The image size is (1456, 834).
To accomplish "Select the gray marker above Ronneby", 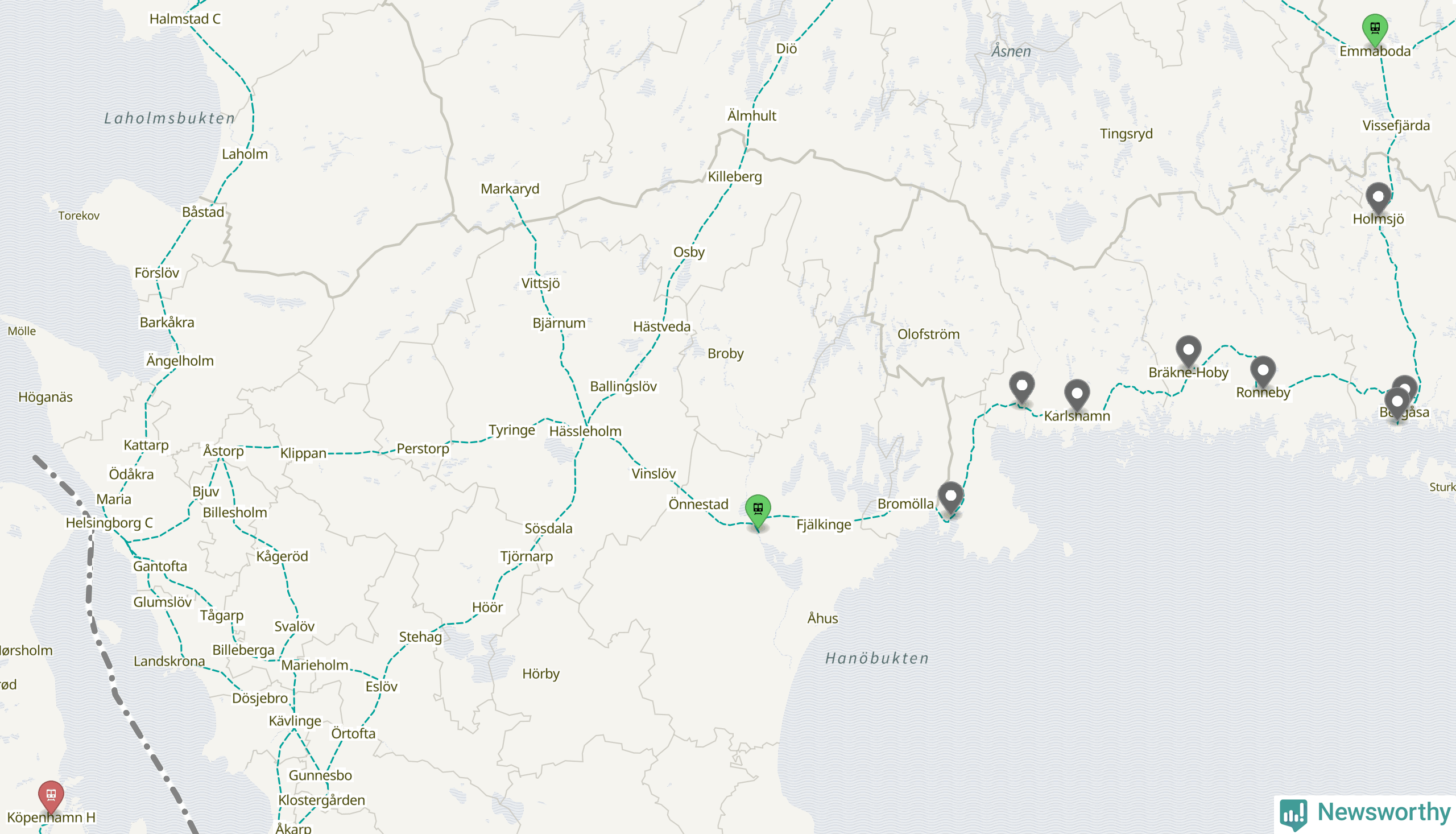I will click(x=1263, y=371).
